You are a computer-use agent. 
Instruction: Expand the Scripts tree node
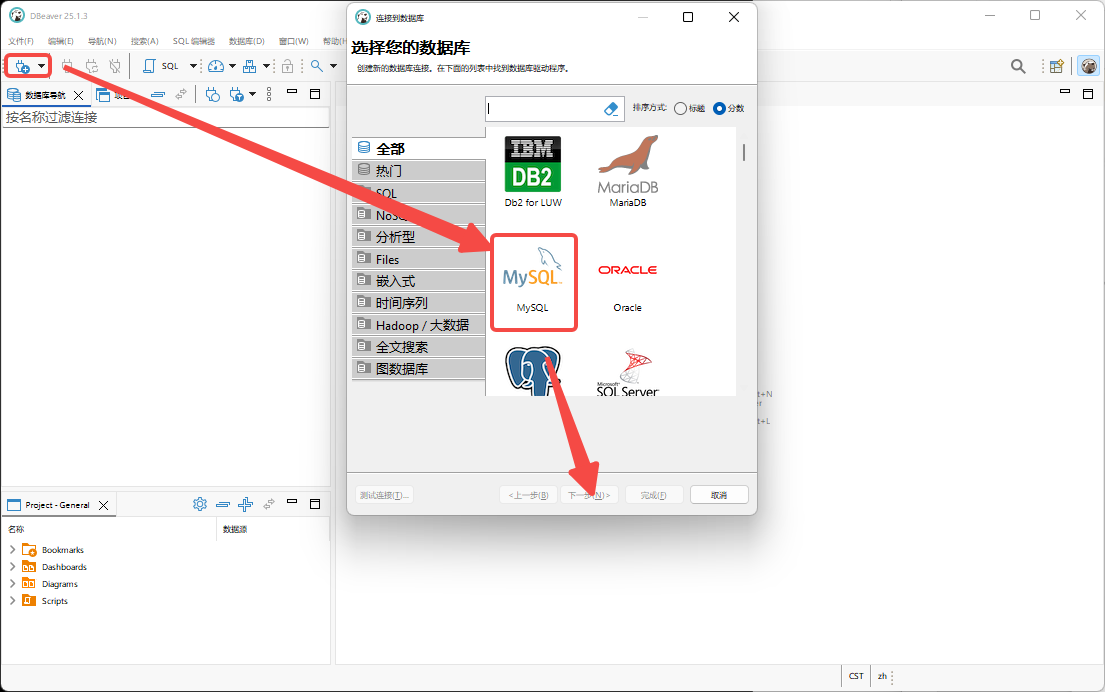tap(12, 600)
